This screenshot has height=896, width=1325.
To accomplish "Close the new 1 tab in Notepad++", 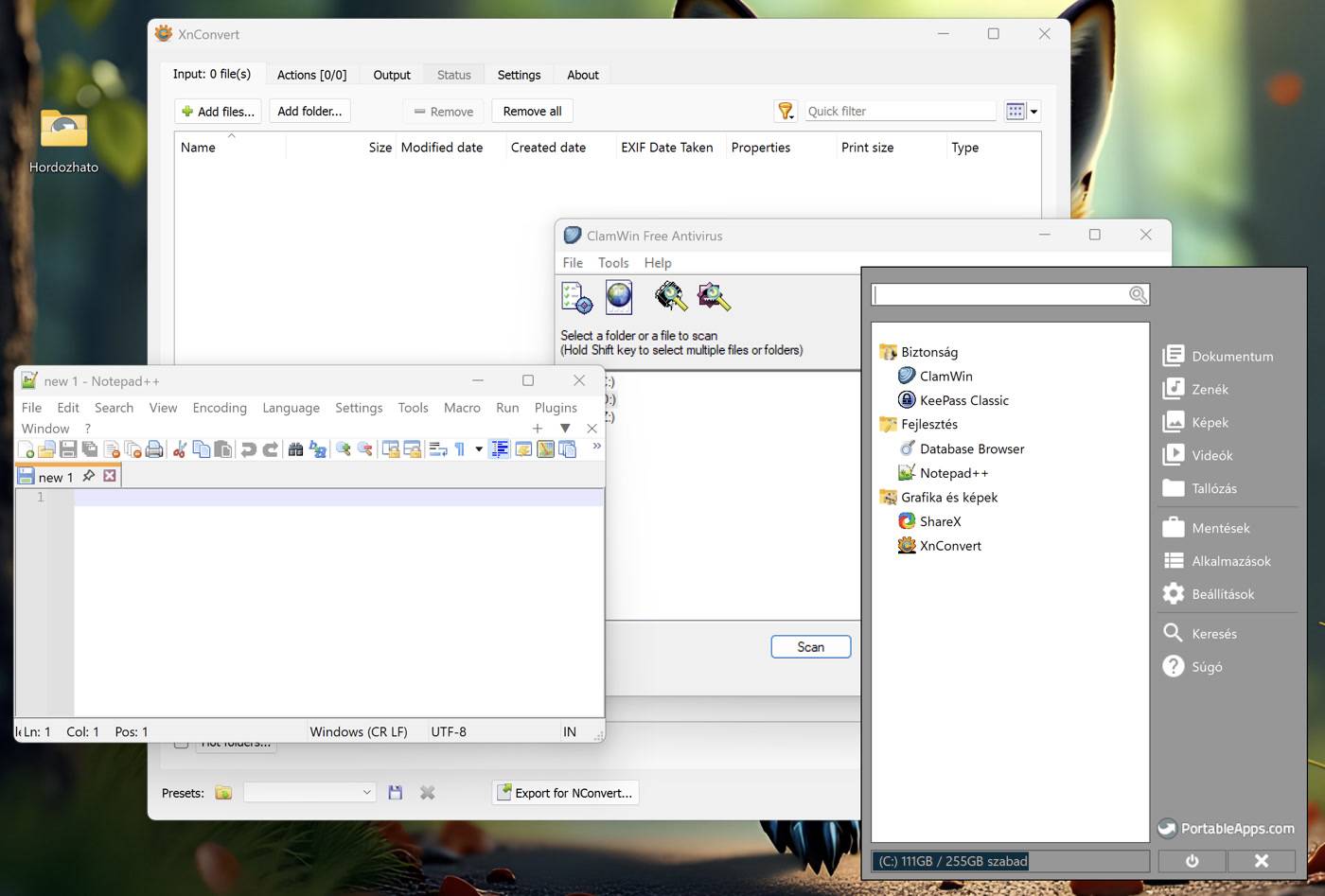I will tap(110, 476).
